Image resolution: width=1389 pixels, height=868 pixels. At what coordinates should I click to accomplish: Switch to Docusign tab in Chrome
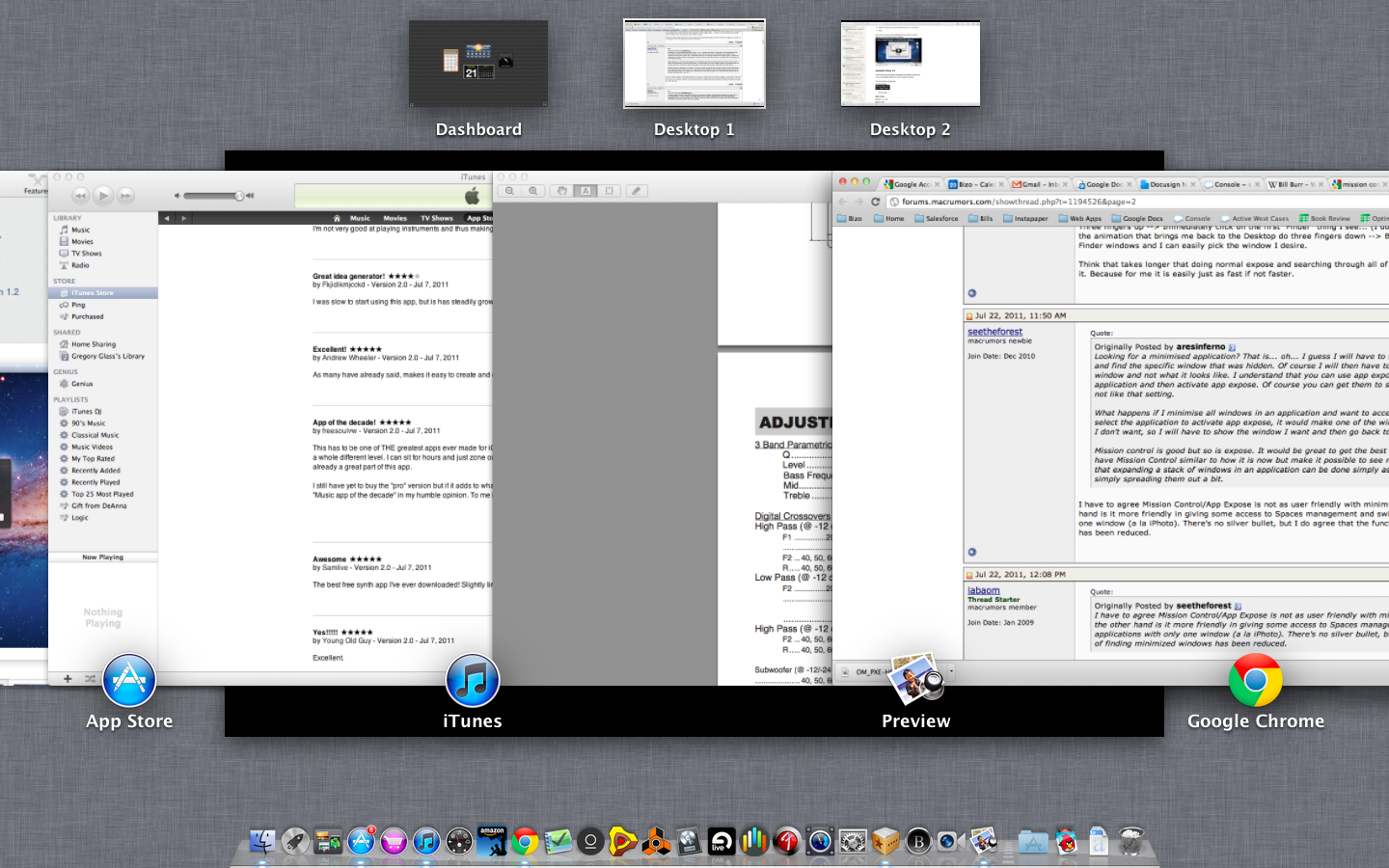[1167, 184]
